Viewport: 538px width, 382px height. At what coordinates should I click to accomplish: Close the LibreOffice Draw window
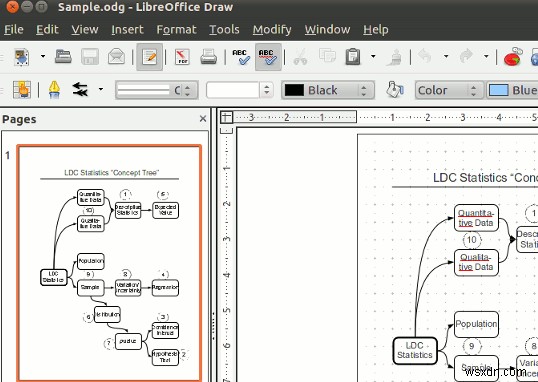pyautogui.click(x=12, y=7)
